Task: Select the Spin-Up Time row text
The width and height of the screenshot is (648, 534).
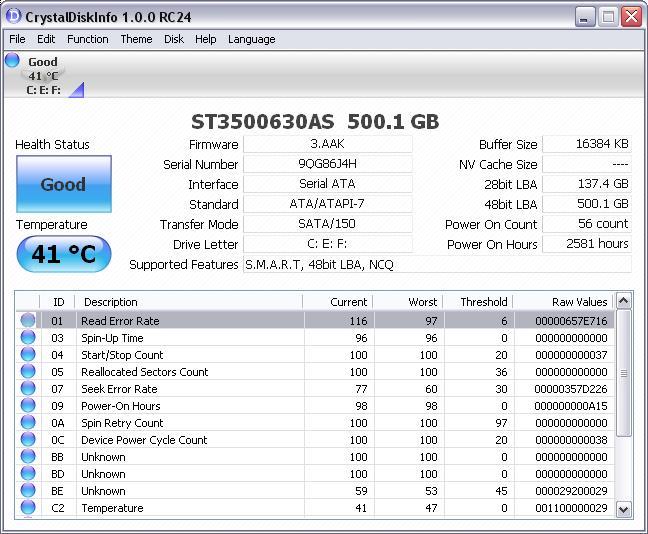Action: tap(112, 338)
